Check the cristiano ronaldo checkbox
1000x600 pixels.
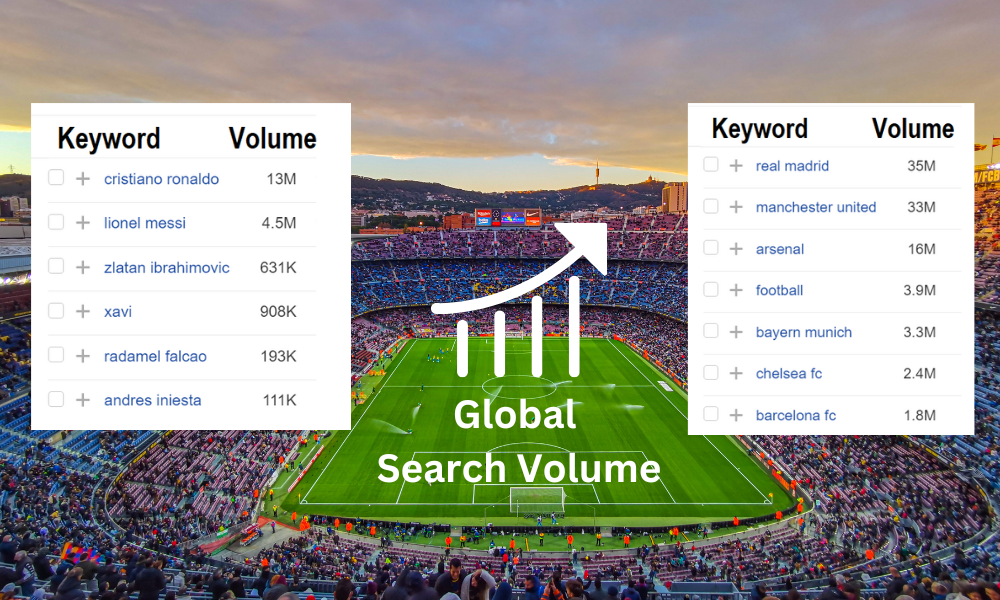(x=56, y=178)
